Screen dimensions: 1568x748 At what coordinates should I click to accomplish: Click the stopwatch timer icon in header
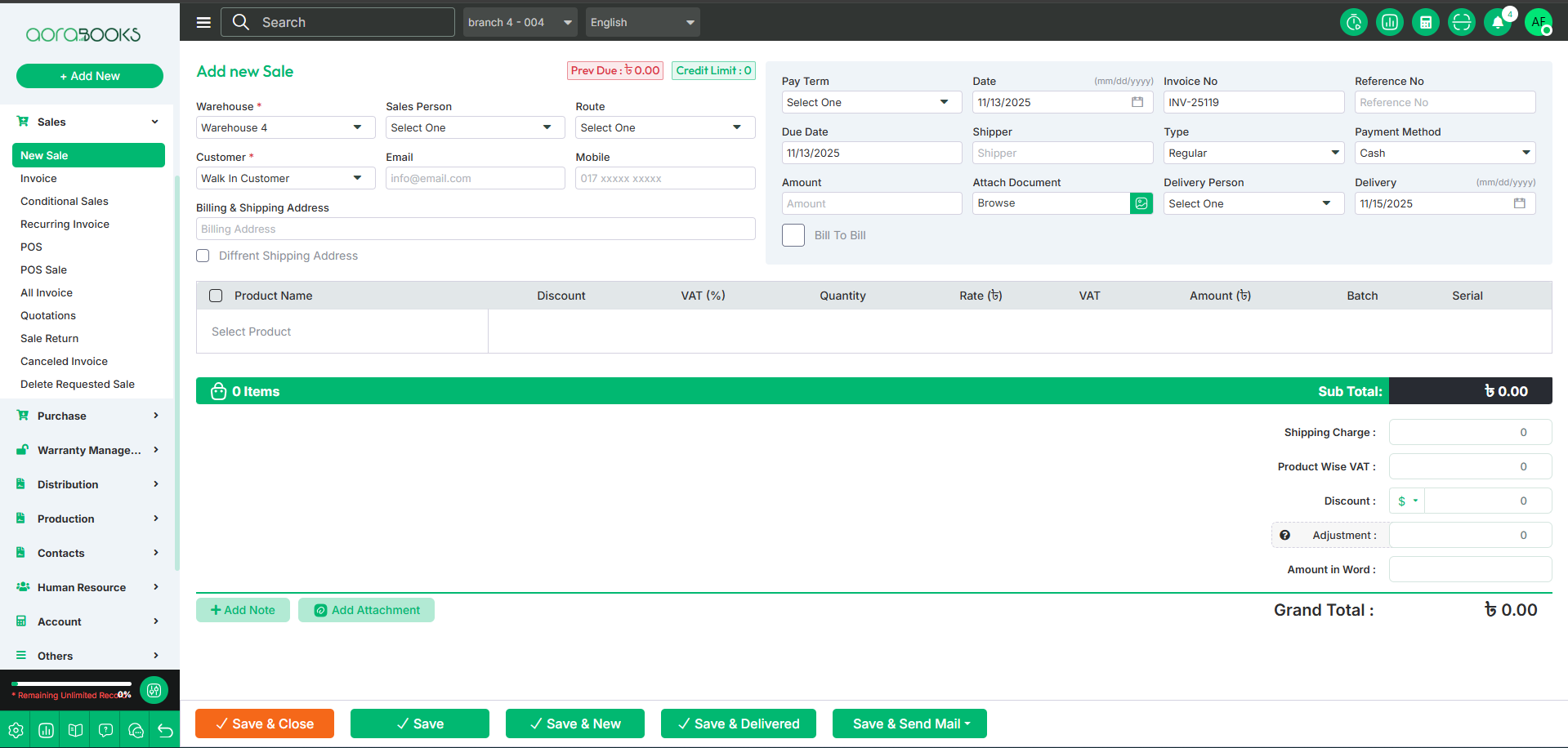(x=1353, y=22)
